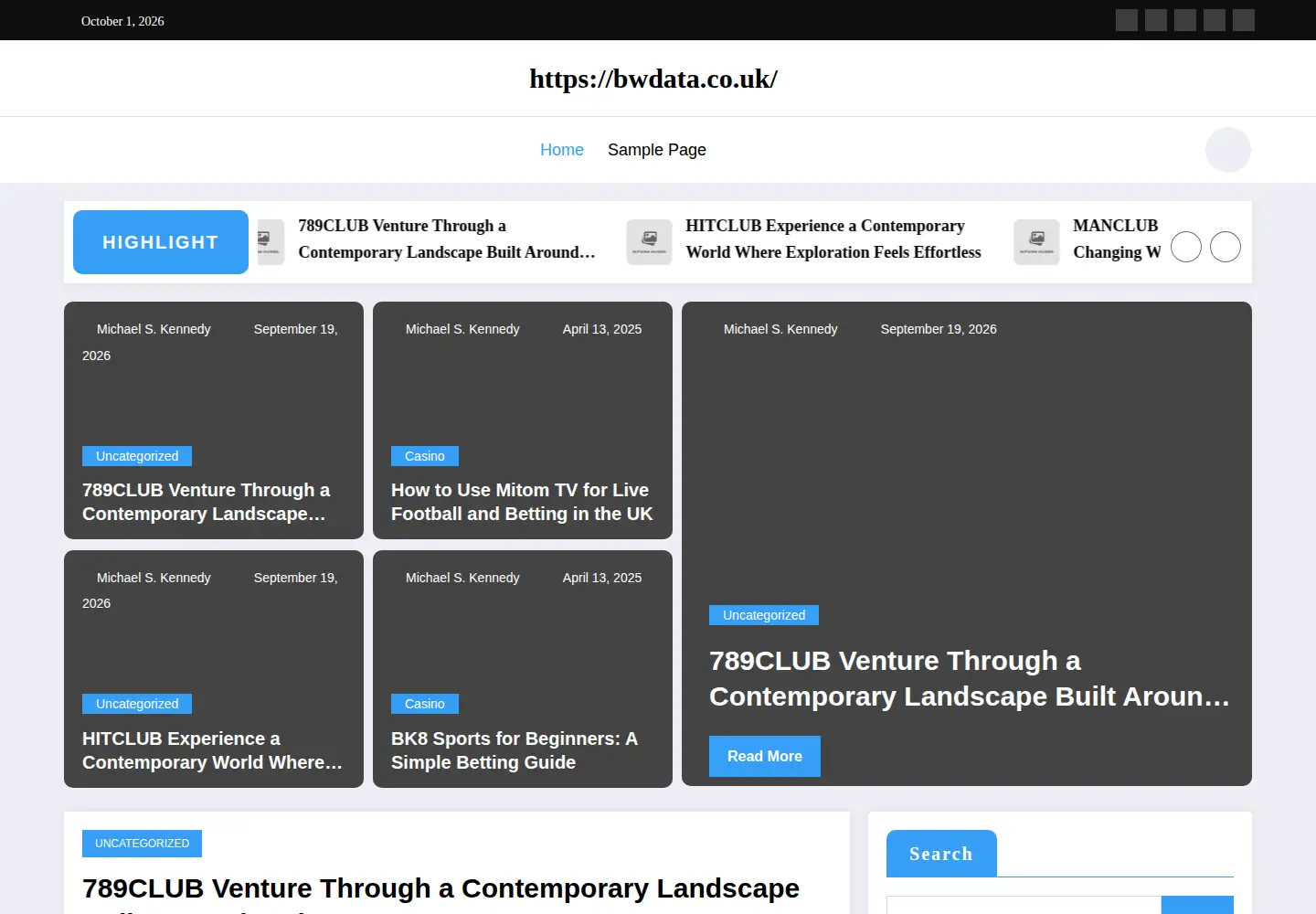Click the October 1, 2026 date in top bar
The image size is (1316, 914).
pyautogui.click(x=122, y=21)
